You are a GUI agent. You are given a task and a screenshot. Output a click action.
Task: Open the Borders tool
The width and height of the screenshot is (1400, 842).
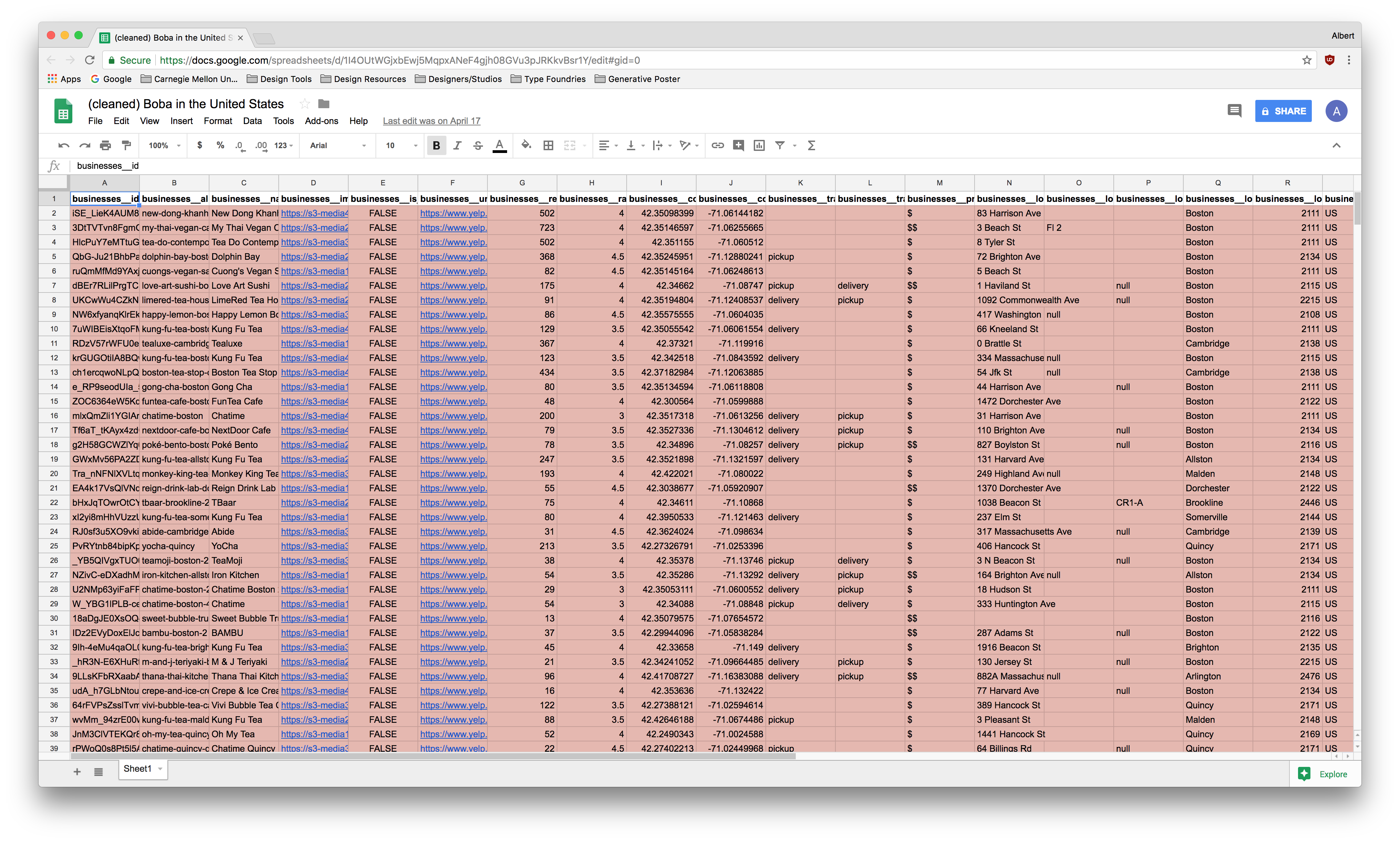[548, 146]
